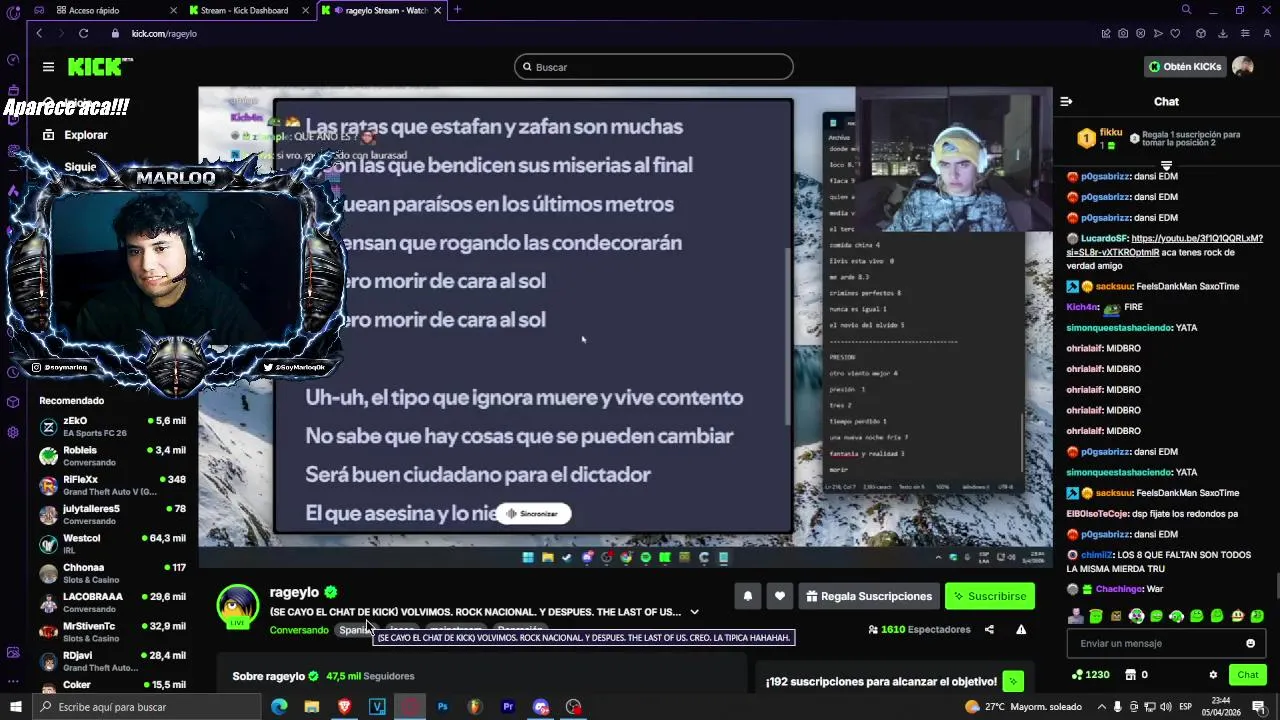
Task: Click the Suscribirse button
Action: point(989,596)
